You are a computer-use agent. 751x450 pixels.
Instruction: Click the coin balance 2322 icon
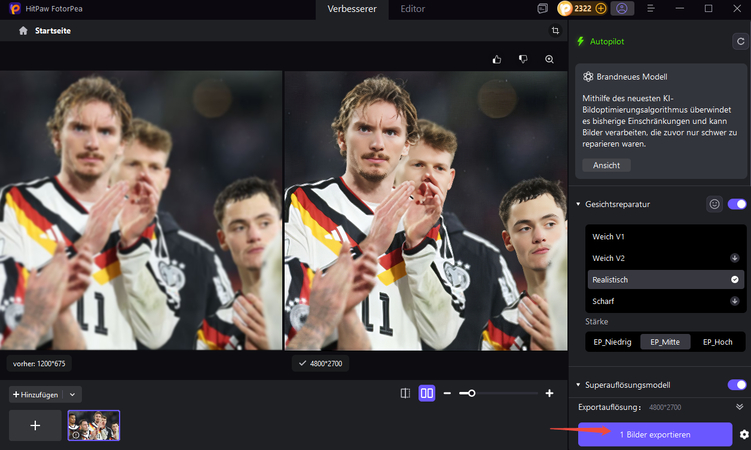565,9
